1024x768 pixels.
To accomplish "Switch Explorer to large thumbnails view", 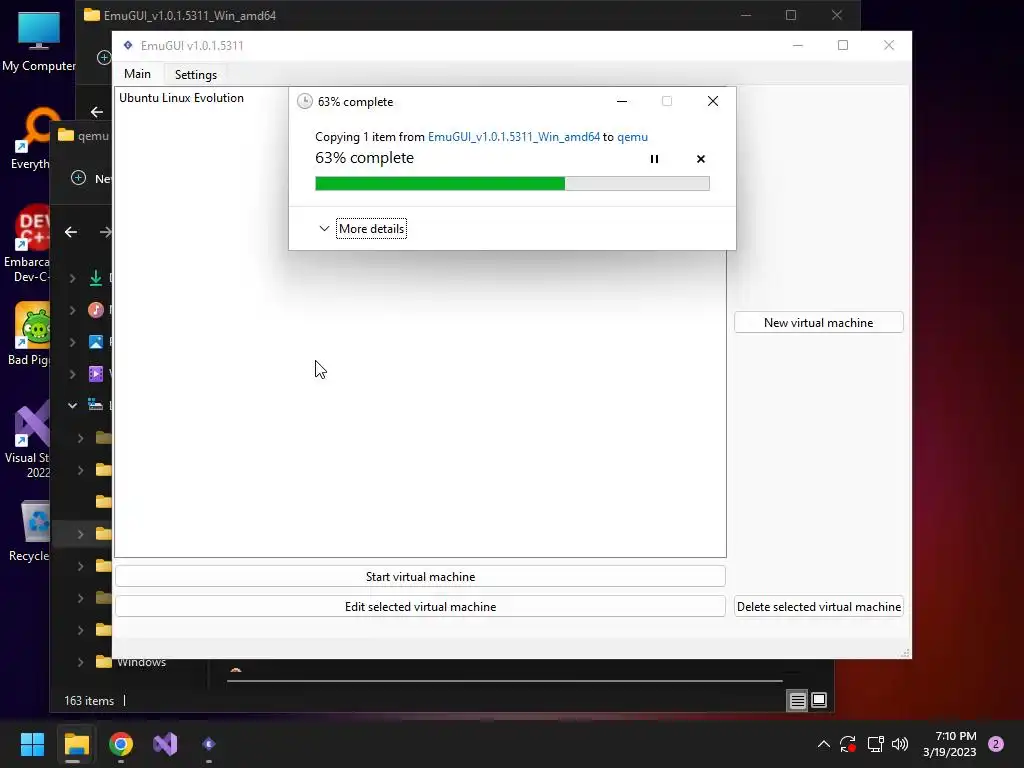I will 819,701.
